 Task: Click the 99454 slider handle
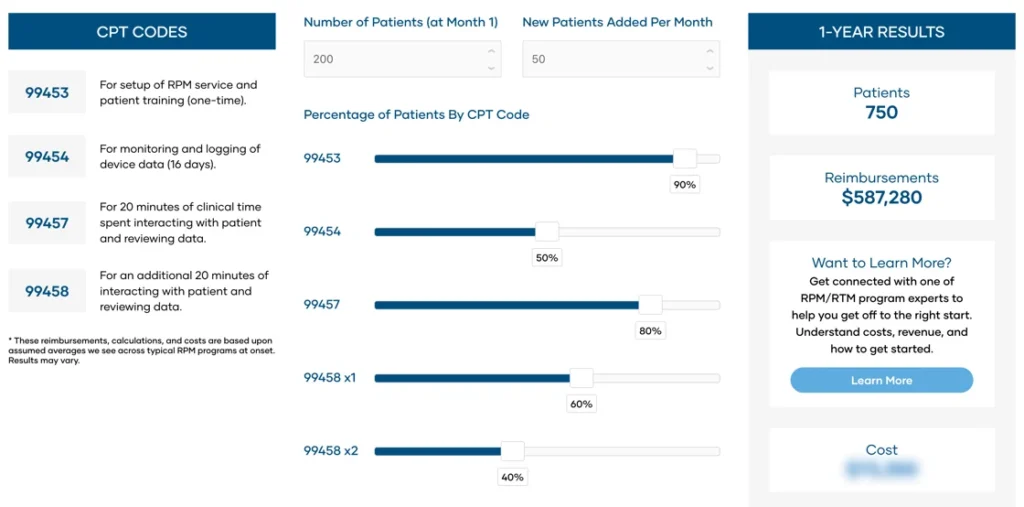pos(547,231)
